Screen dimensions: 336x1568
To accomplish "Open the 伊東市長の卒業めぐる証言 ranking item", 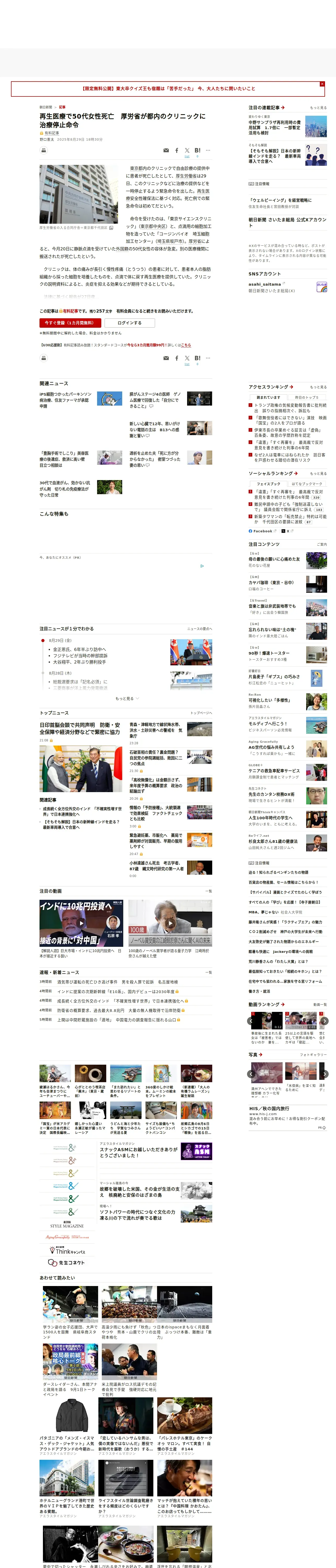I will pos(288,433).
